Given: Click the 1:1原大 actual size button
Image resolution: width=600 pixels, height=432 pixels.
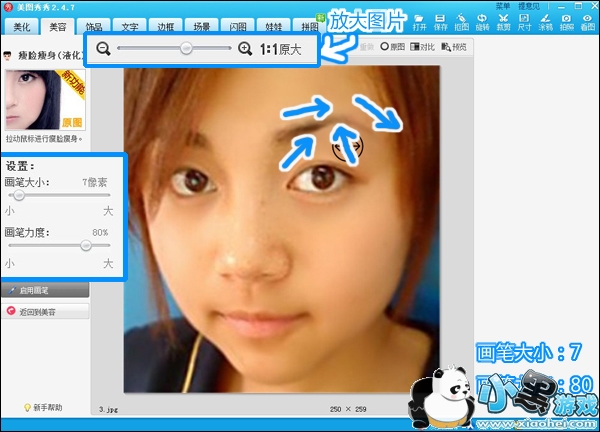Looking at the screenshot, I should pyautogui.click(x=280, y=49).
